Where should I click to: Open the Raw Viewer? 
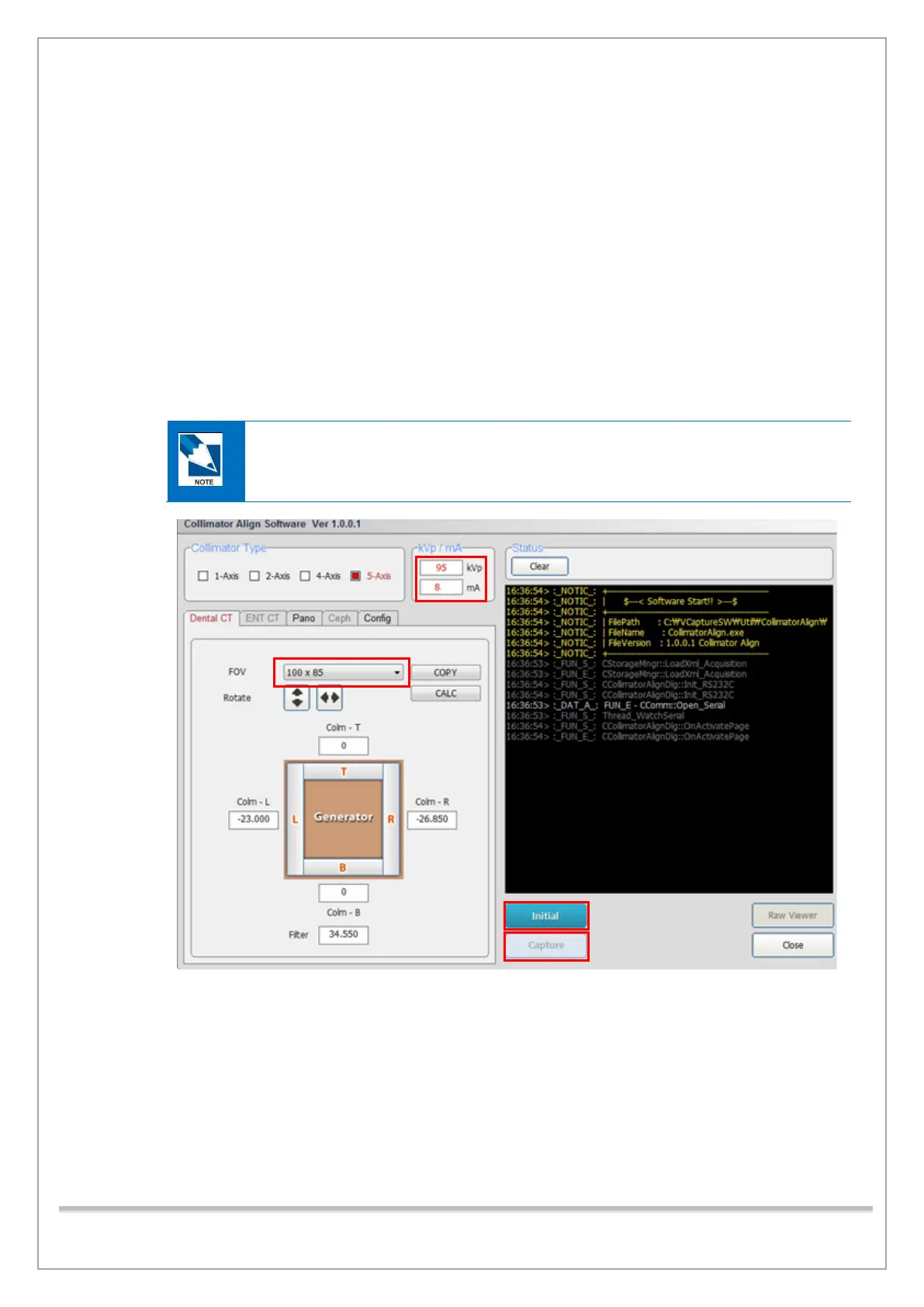pyautogui.click(x=792, y=916)
